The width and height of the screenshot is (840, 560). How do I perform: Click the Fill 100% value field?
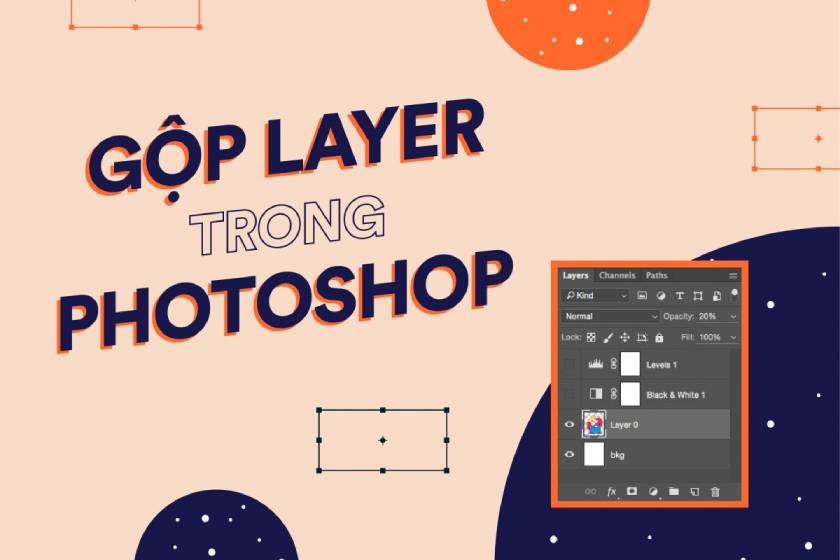[712, 338]
